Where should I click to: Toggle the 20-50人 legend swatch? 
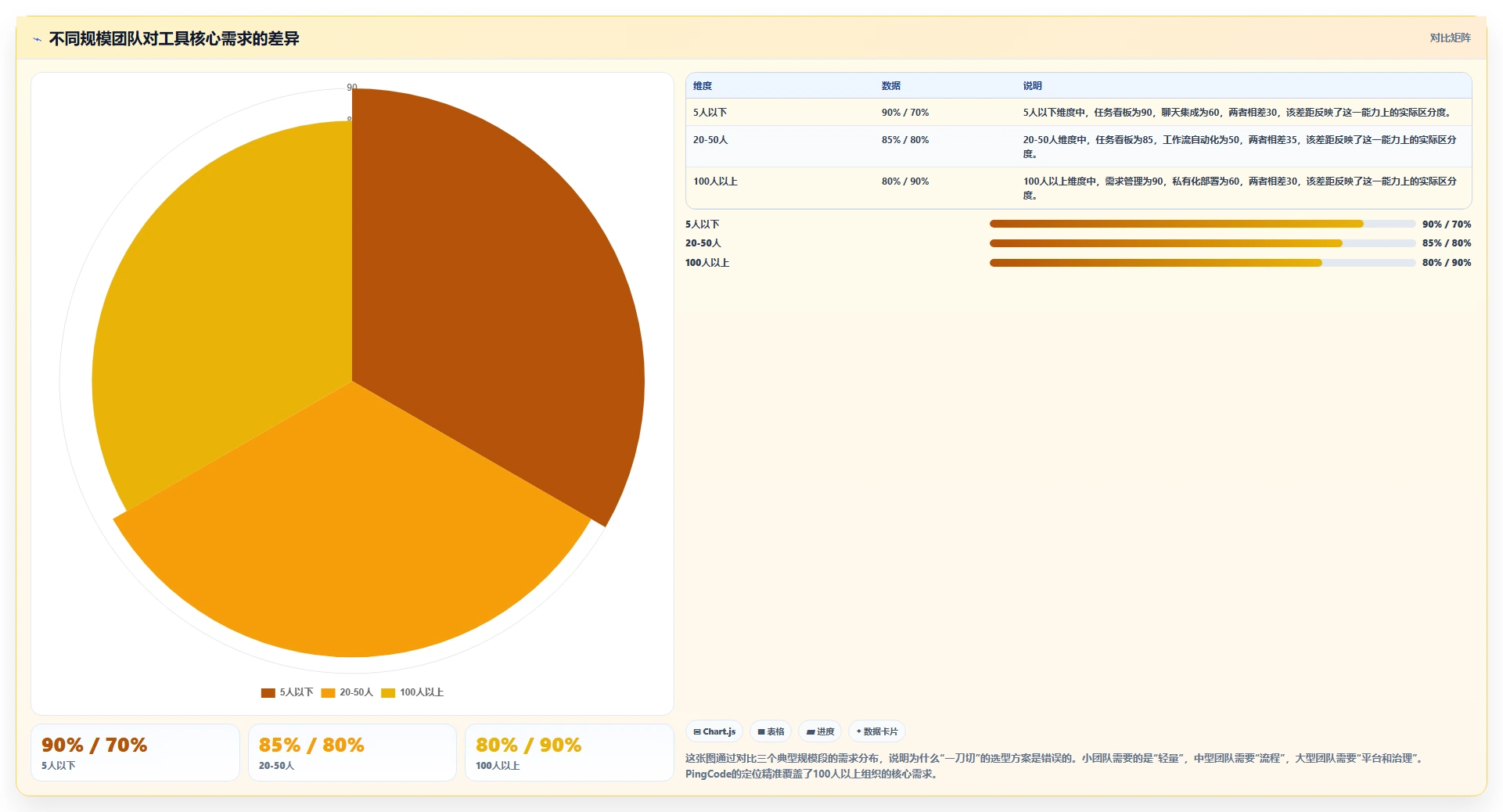pyautogui.click(x=328, y=692)
